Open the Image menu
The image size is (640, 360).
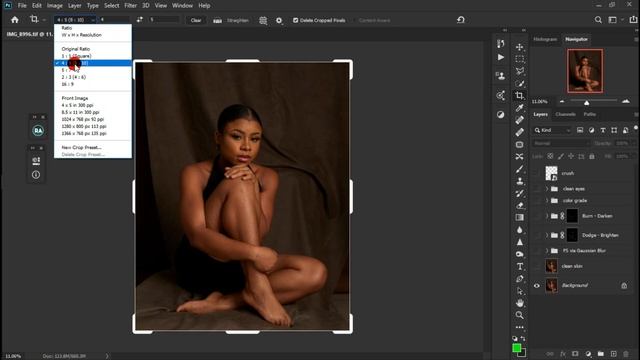coord(54,6)
